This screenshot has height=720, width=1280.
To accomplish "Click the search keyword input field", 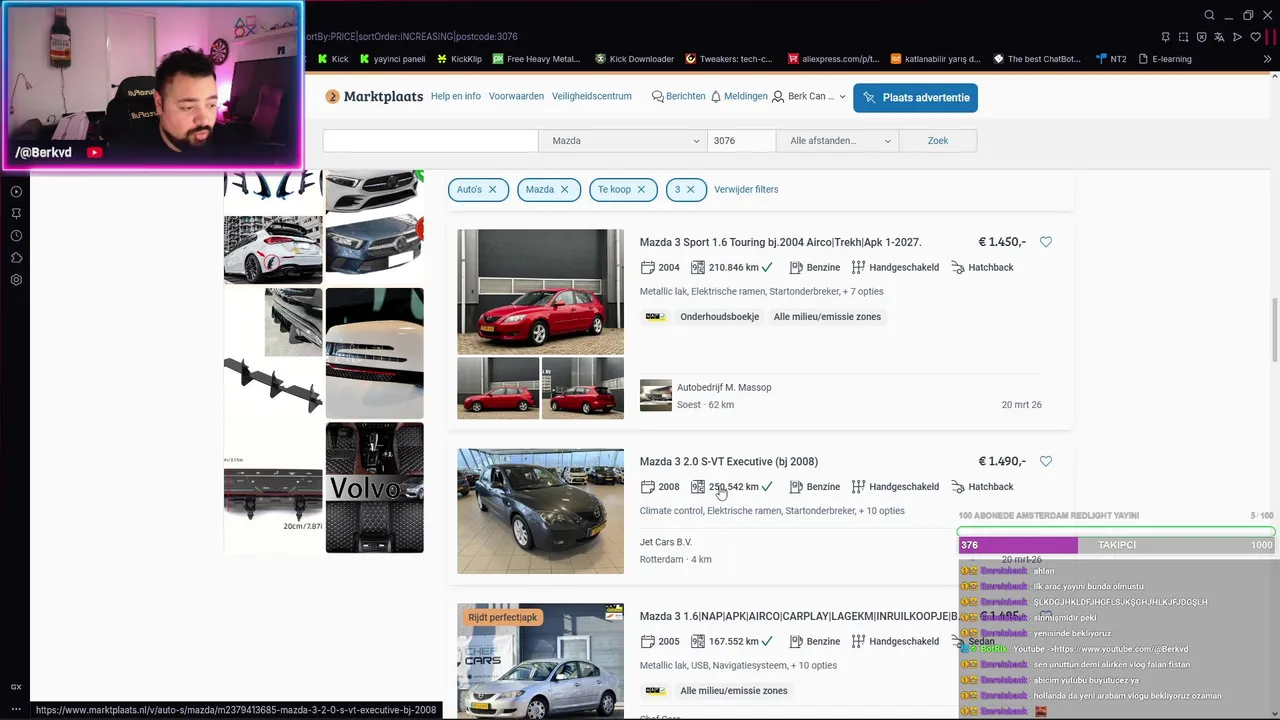I will tap(430, 141).
